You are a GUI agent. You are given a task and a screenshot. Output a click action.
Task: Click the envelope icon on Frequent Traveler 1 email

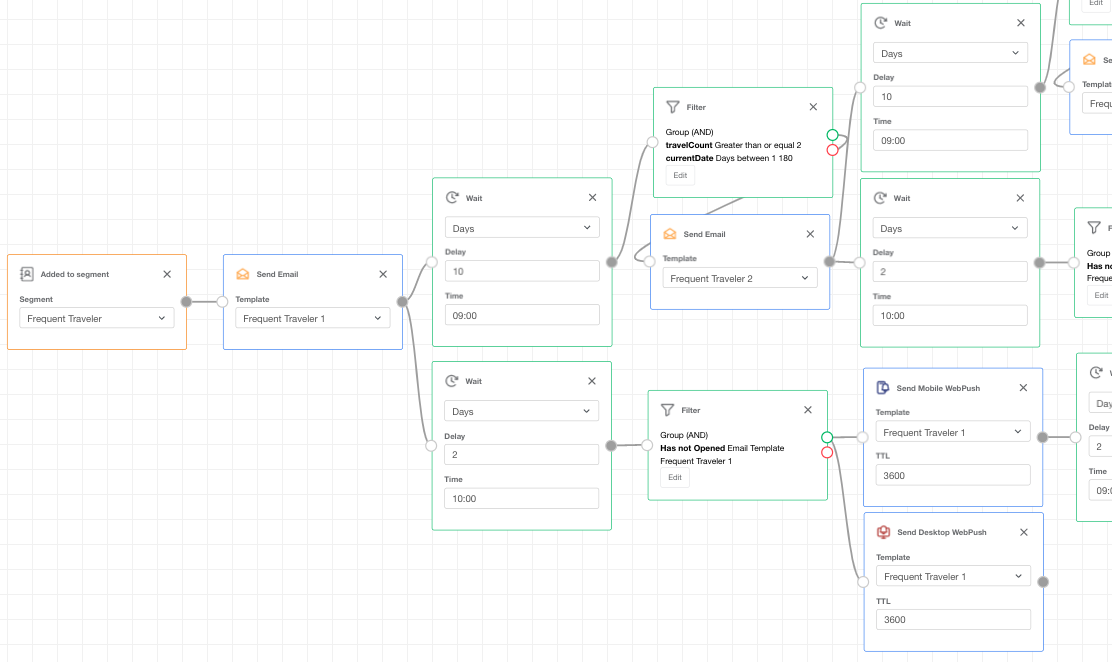click(242, 274)
